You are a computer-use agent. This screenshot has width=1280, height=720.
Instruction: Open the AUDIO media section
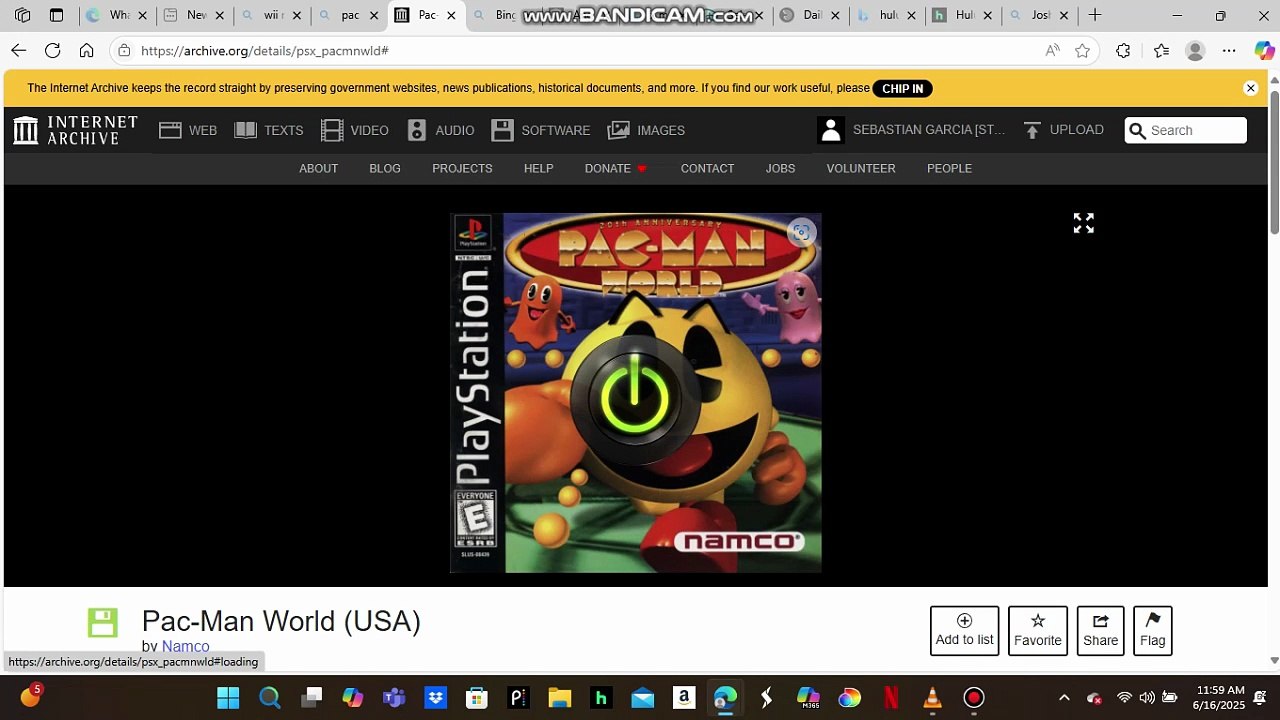tap(441, 130)
